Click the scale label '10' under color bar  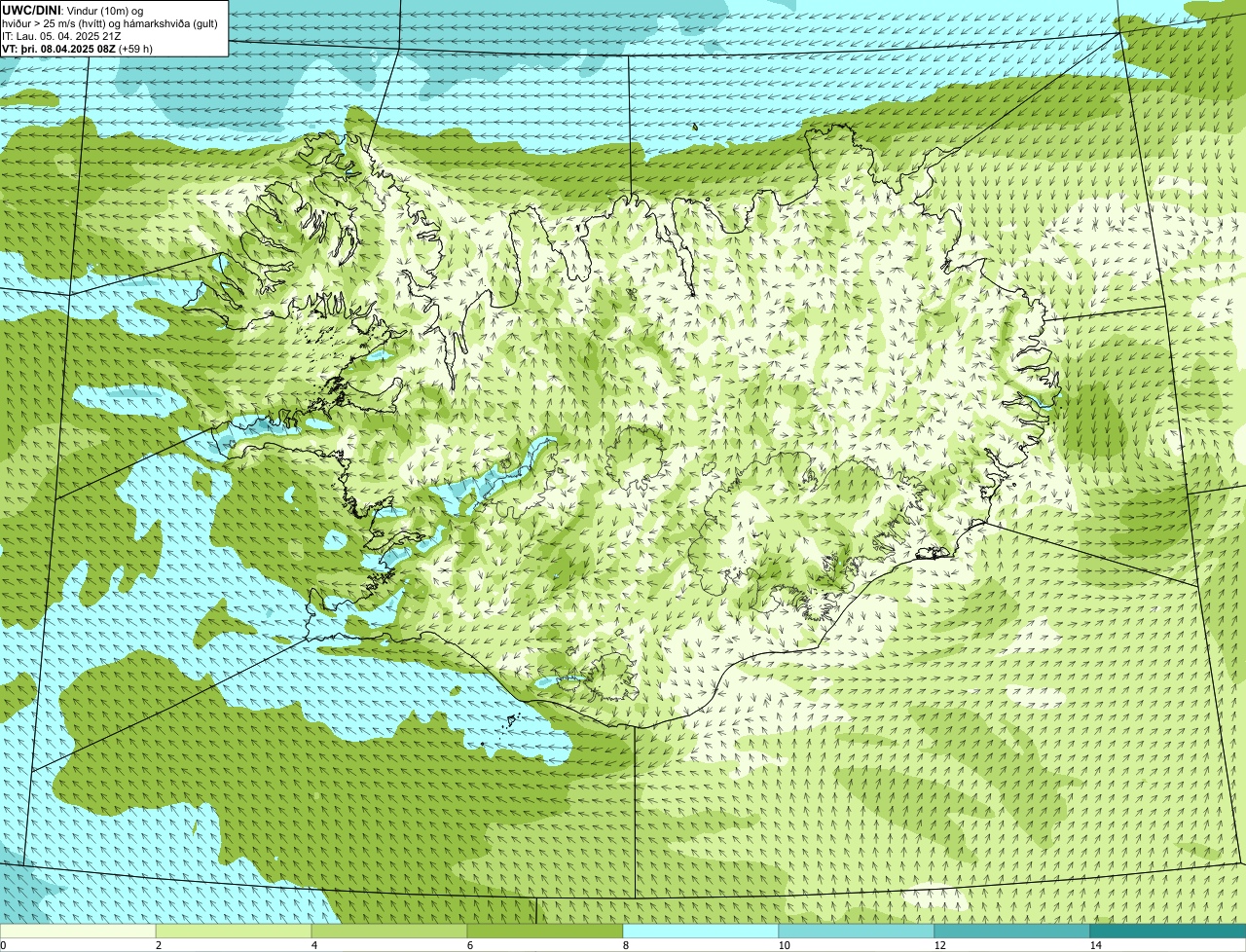coord(784,945)
